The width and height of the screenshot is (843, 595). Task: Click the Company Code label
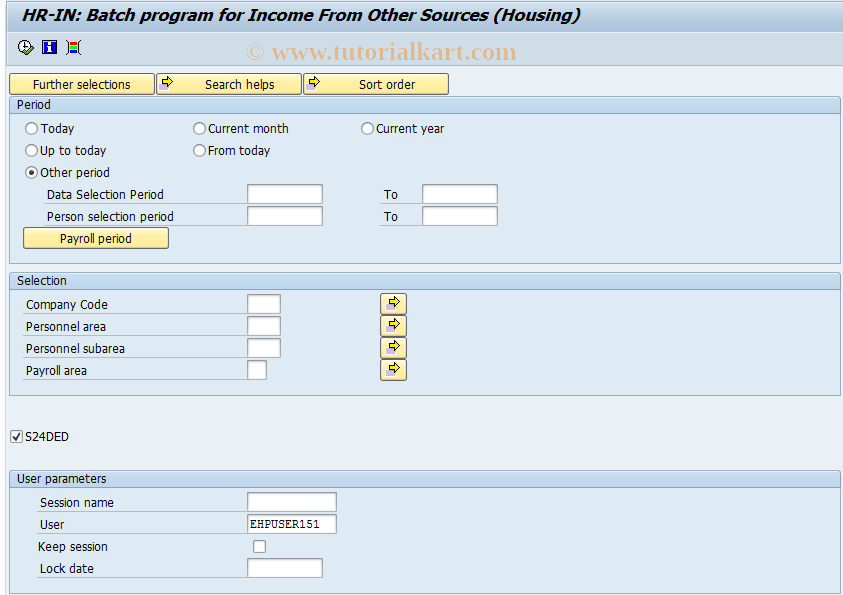(x=67, y=305)
